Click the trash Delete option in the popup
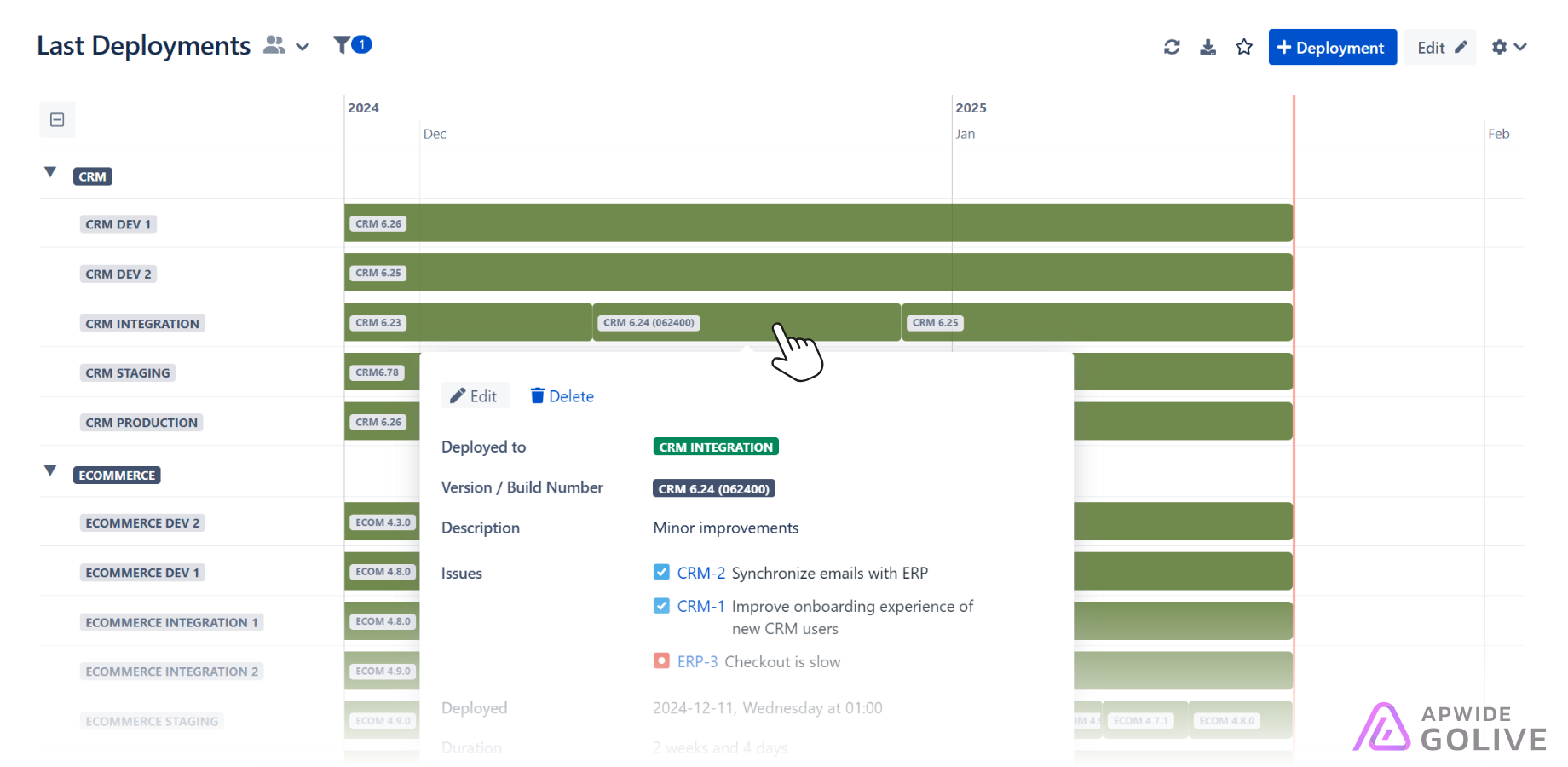1568x767 pixels. [562, 396]
